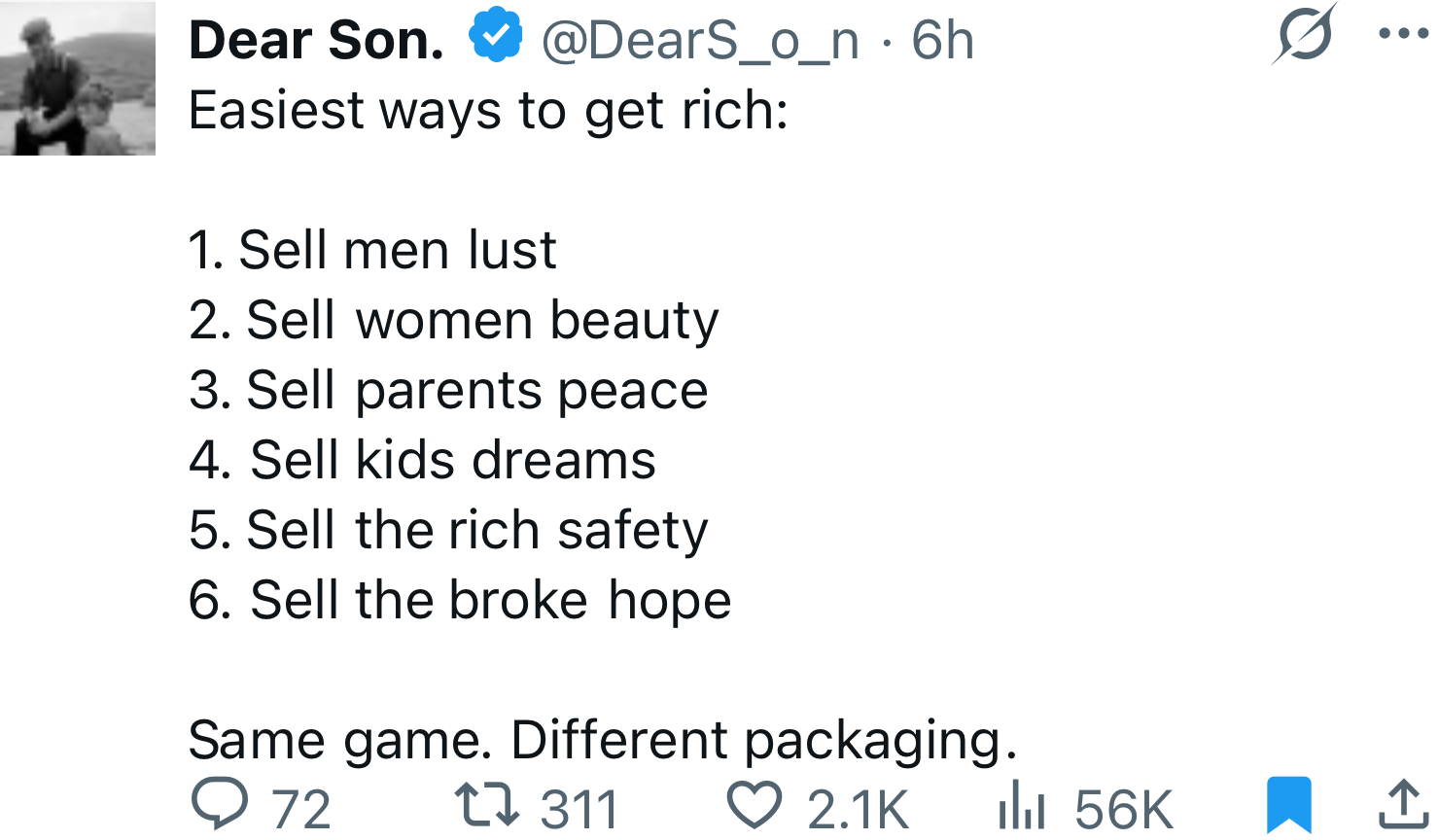Click the text "Easiest ways to get rich:"
1439x840 pixels.
pyautogui.click(x=488, y=110)
